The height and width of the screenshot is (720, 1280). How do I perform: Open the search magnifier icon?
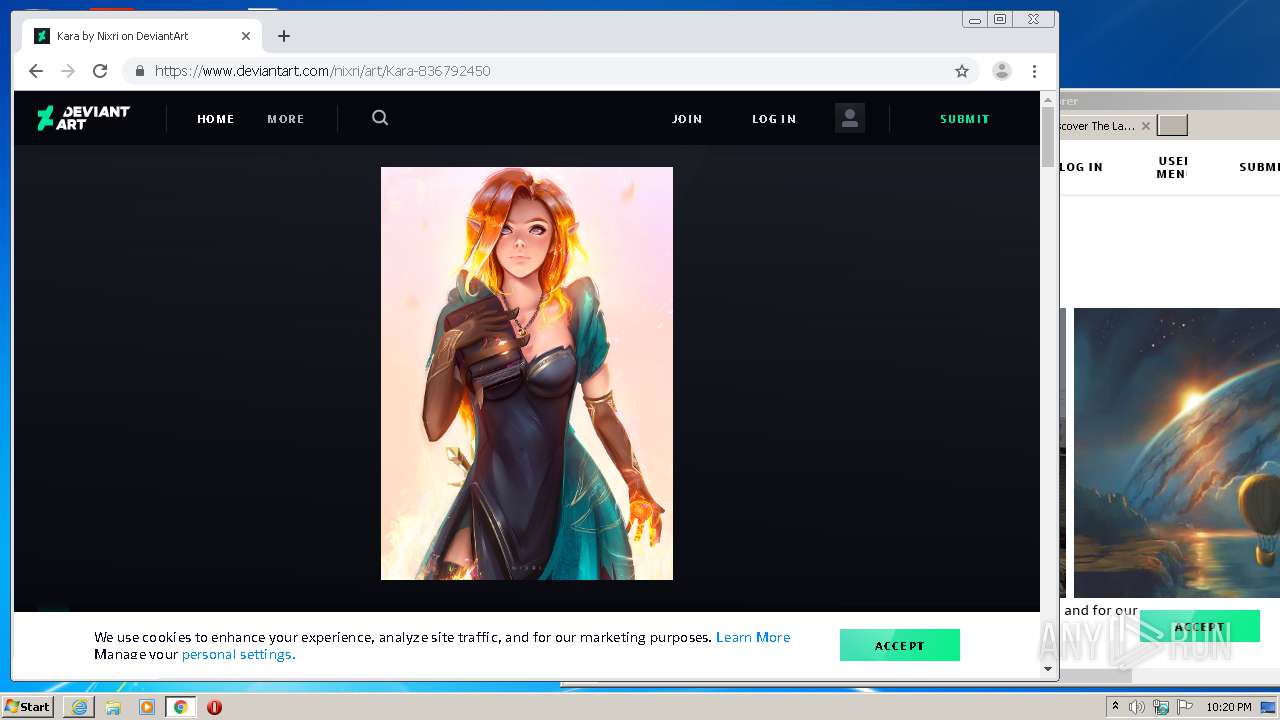(x=380, y=118)
